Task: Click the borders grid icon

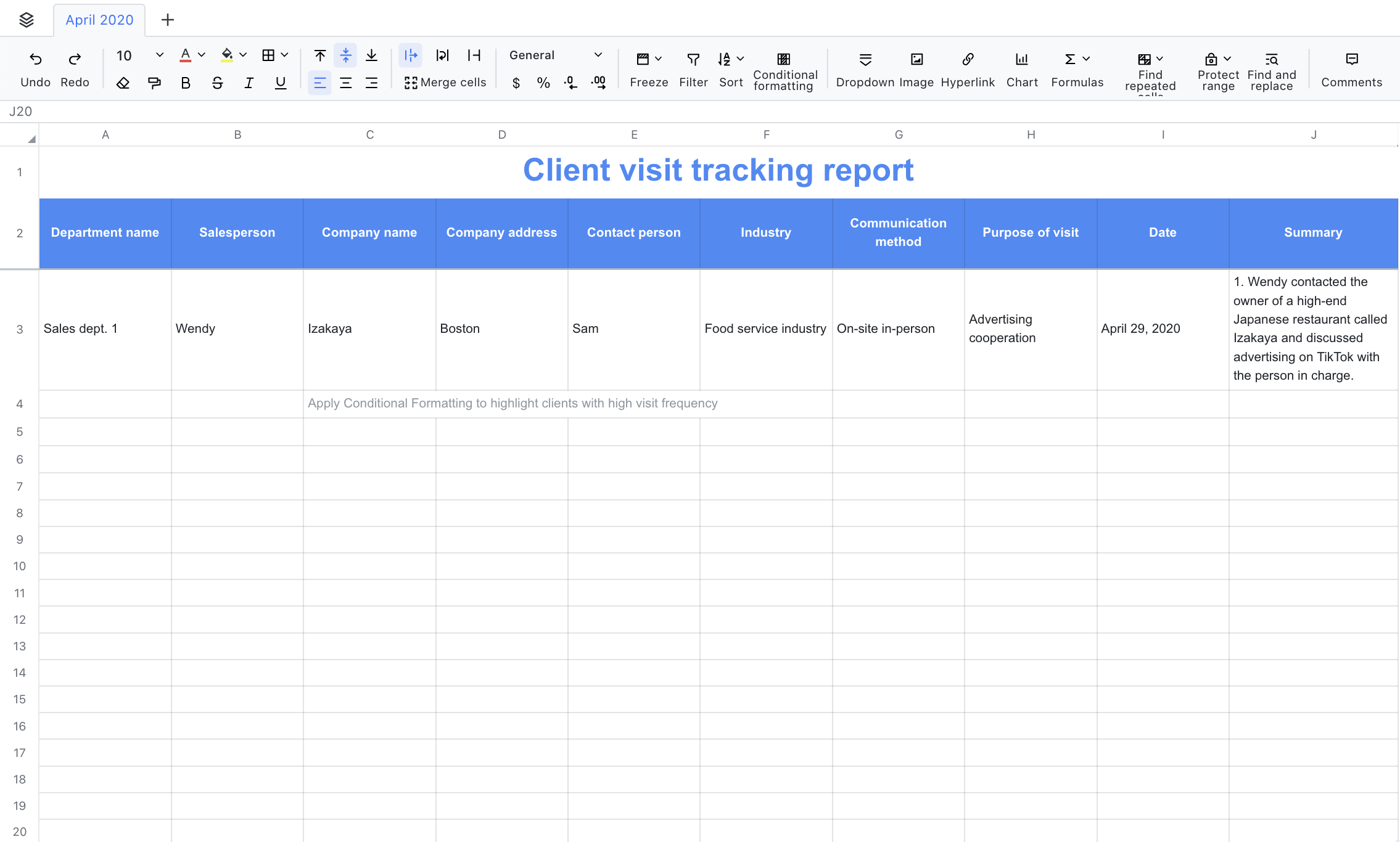Action: (268, 55)
